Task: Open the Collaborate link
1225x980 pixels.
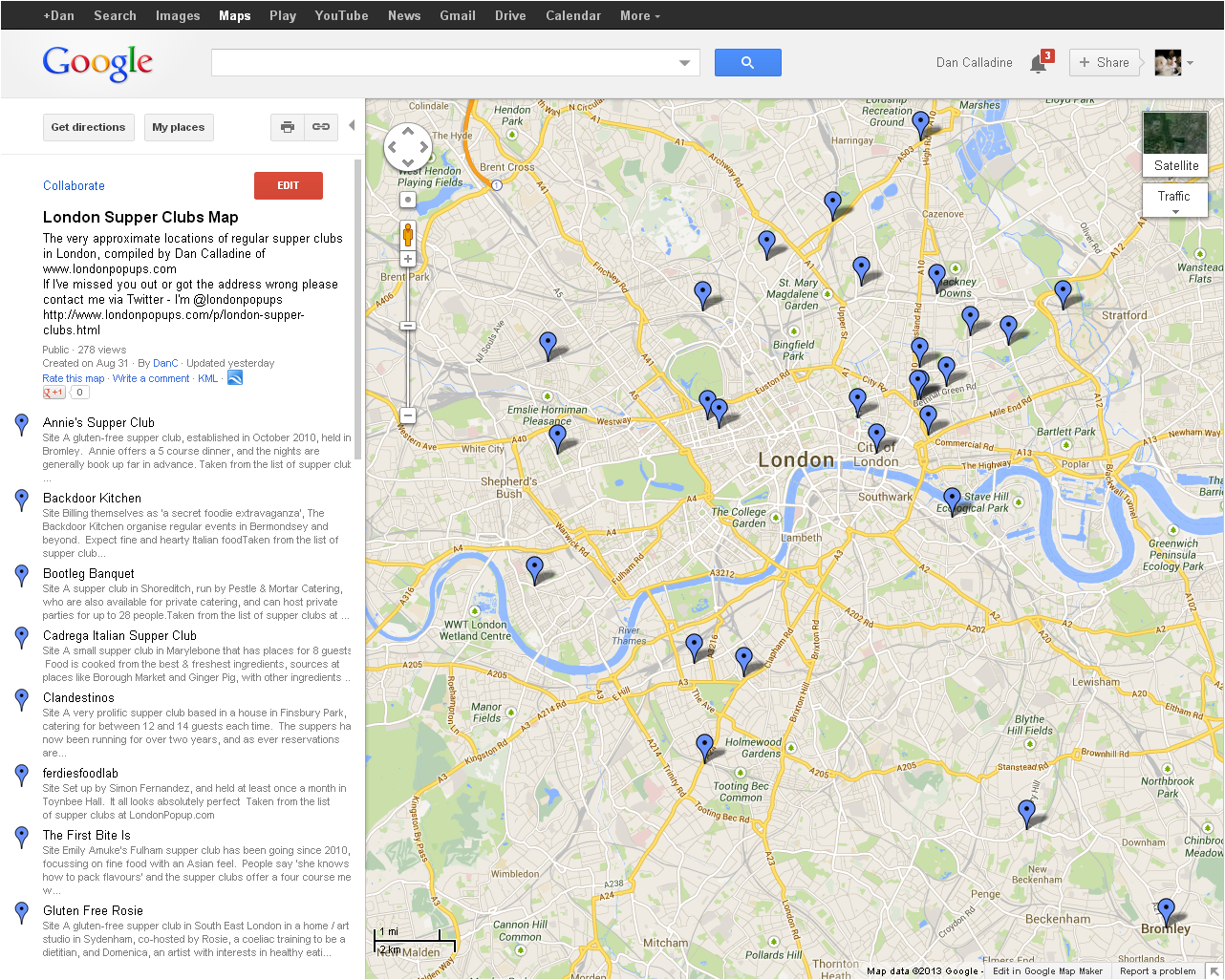Action: pyautogui.click(x=74, y=186)
